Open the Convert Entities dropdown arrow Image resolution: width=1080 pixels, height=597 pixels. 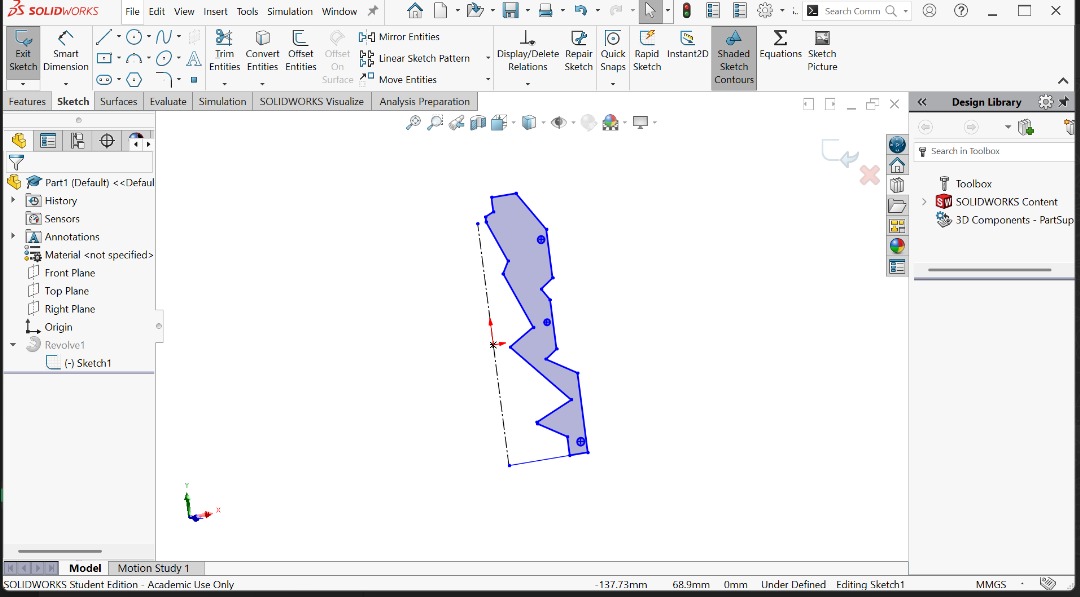[x=262, y=84]
